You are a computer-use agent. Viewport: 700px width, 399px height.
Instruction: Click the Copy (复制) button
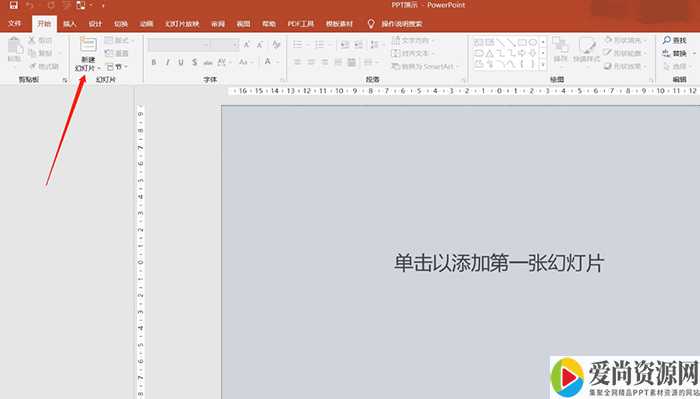click(41, 54)
